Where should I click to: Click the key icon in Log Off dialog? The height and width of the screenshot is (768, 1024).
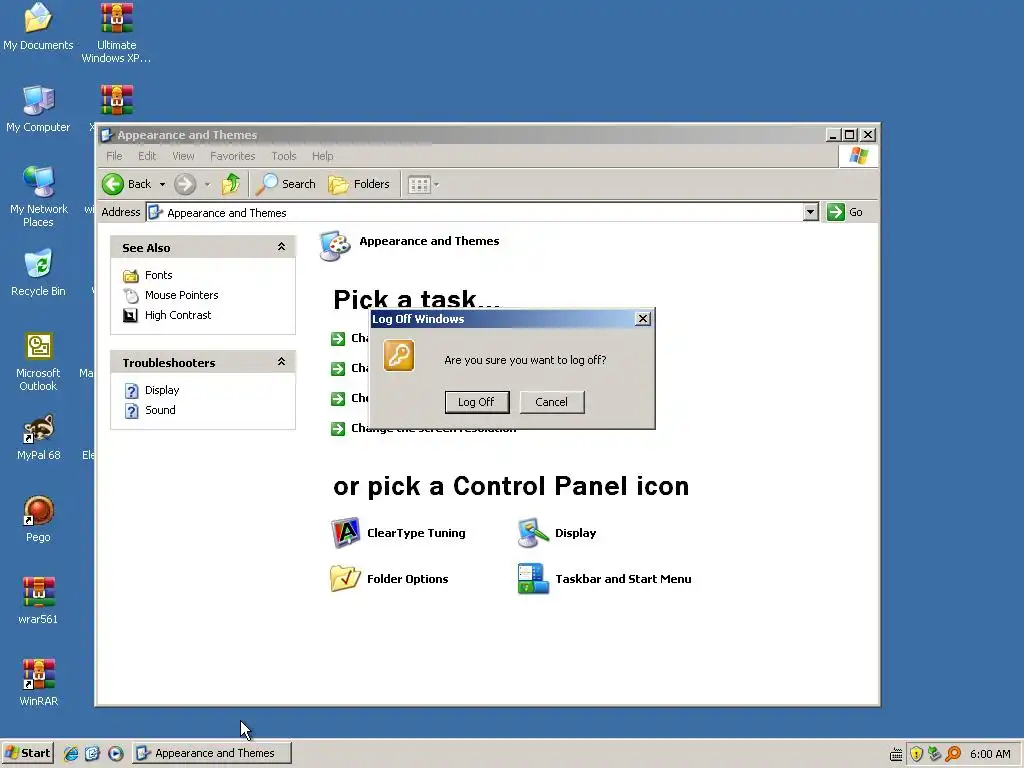[x=399, y=356]
